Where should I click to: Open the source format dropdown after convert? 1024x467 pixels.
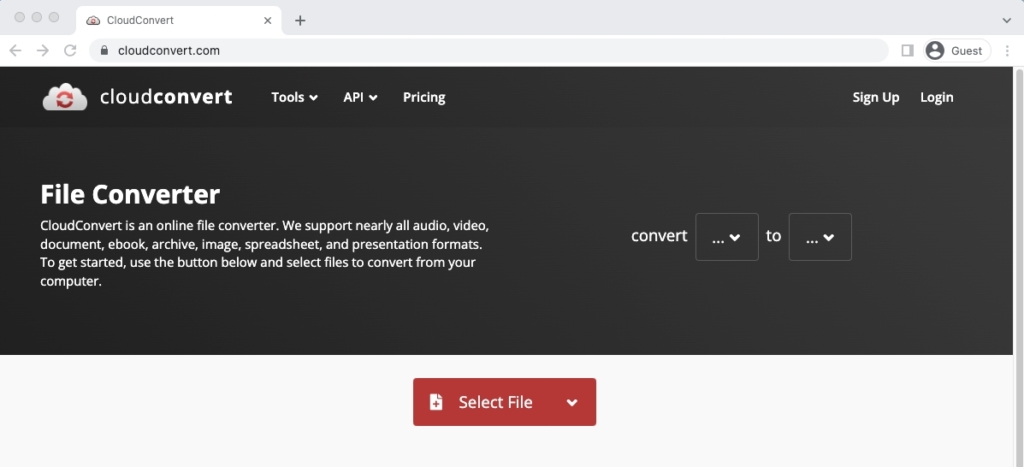click(x=727, y=236)
